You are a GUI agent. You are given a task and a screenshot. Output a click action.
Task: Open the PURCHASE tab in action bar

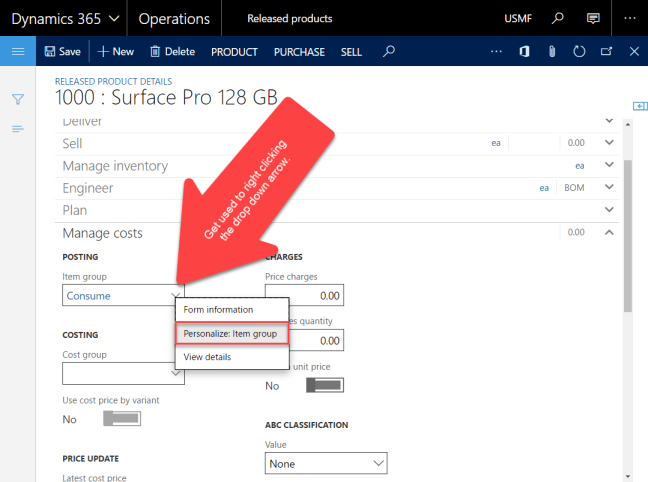coord(299,51)
